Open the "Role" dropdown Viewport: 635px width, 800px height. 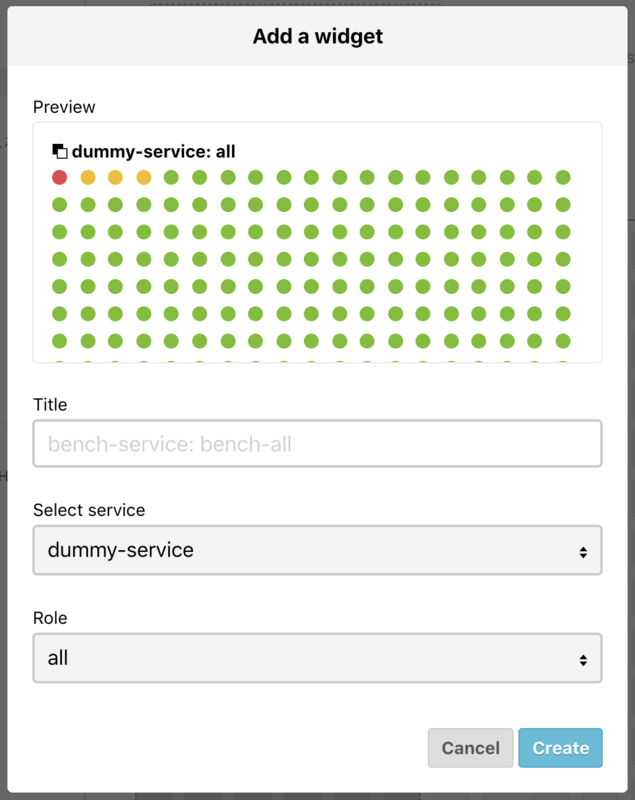[x=317, y=657]
